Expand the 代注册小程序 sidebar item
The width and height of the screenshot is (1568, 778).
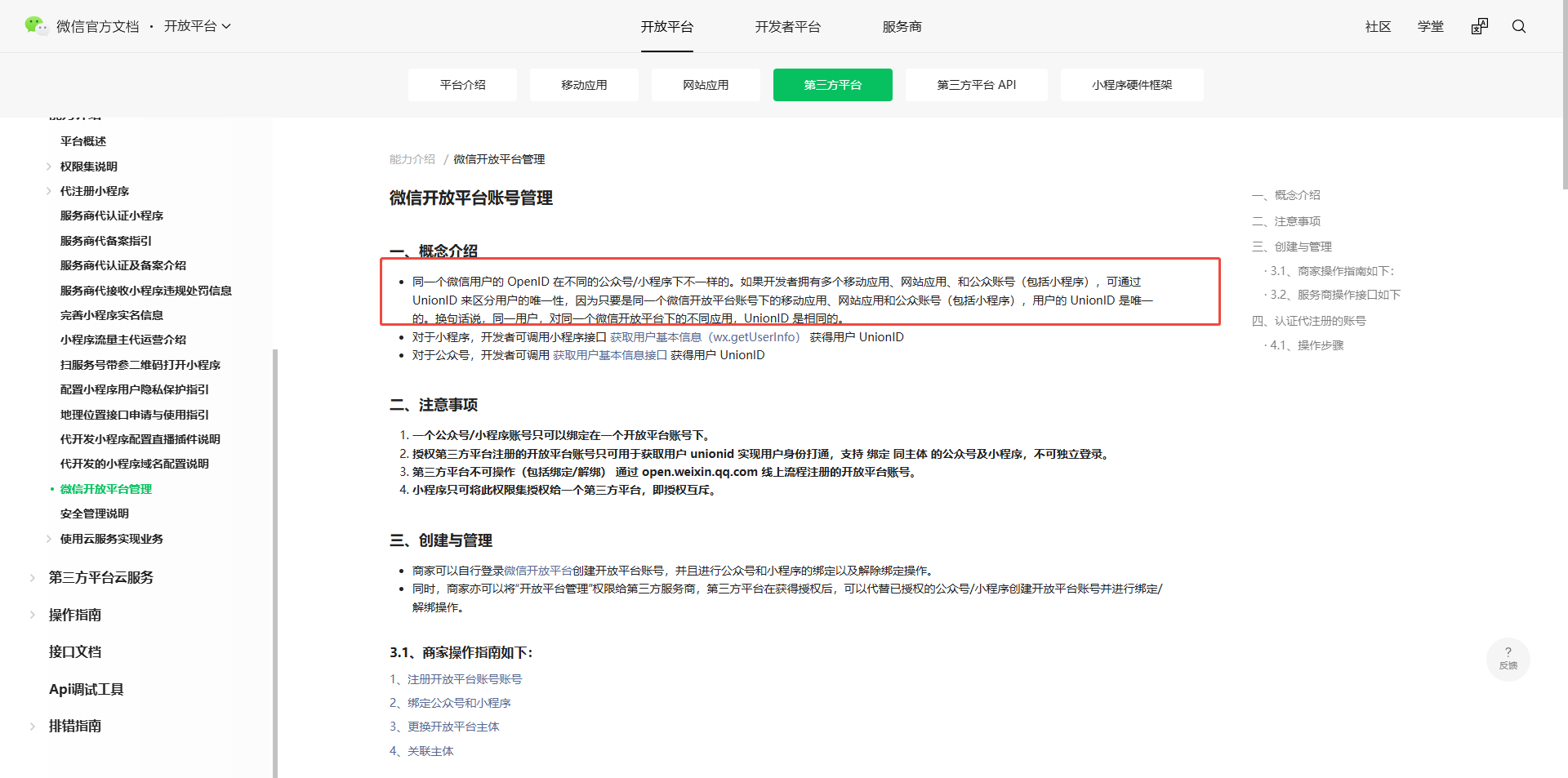click(49, 191)
